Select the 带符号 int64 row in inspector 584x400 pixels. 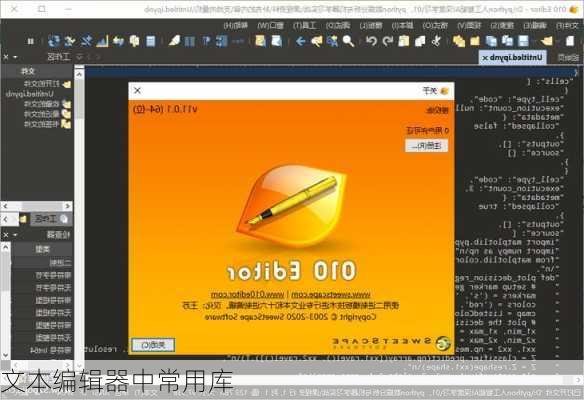[x=42, y=350]
